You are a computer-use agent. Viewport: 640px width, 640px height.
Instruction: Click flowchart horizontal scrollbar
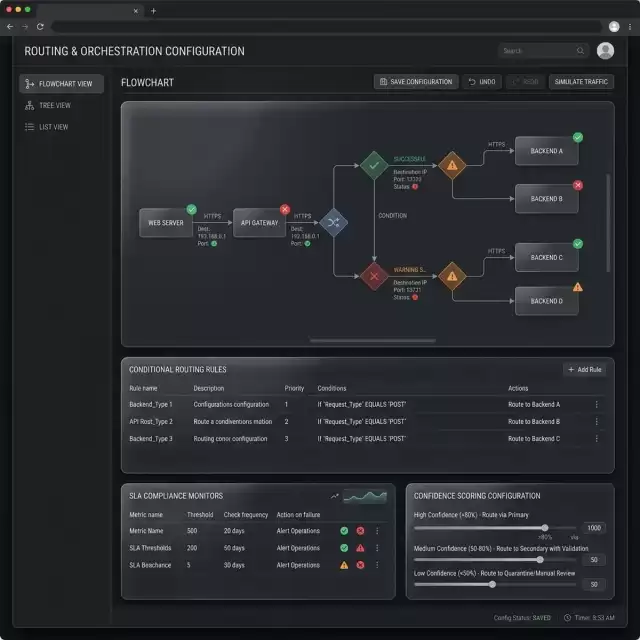click(x=373, y=340)
